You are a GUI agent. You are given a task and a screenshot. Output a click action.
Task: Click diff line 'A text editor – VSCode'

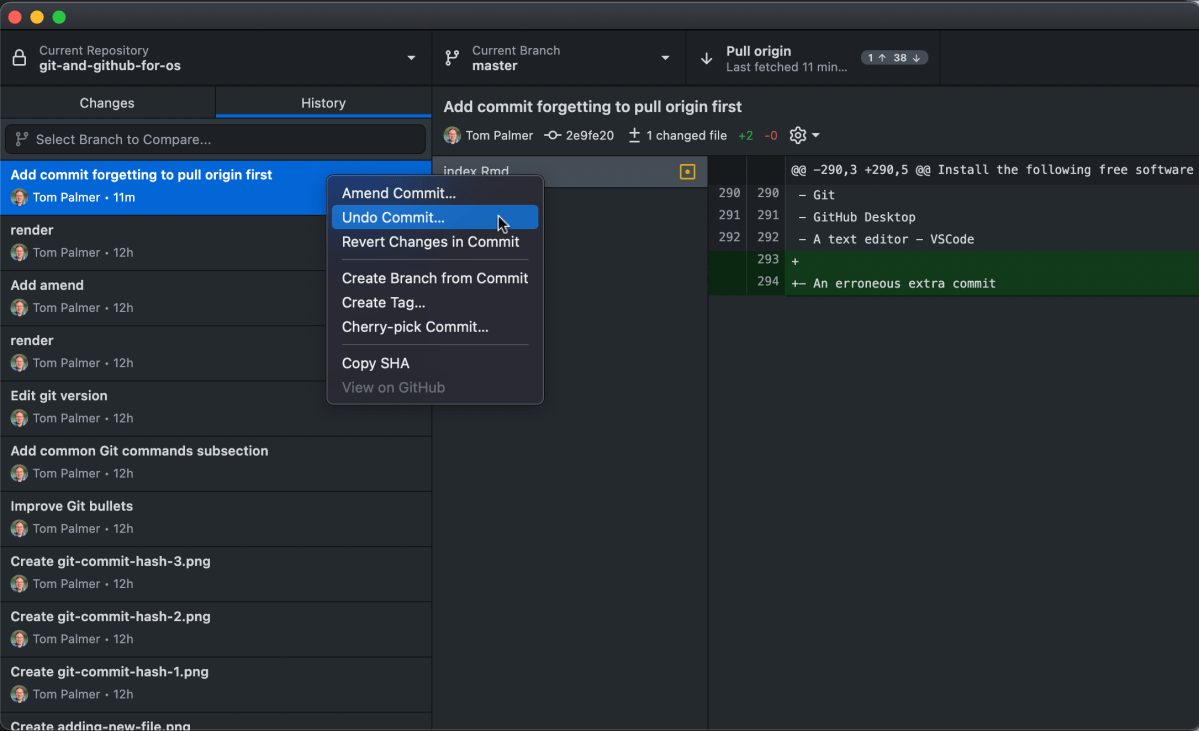pos(954,239)
